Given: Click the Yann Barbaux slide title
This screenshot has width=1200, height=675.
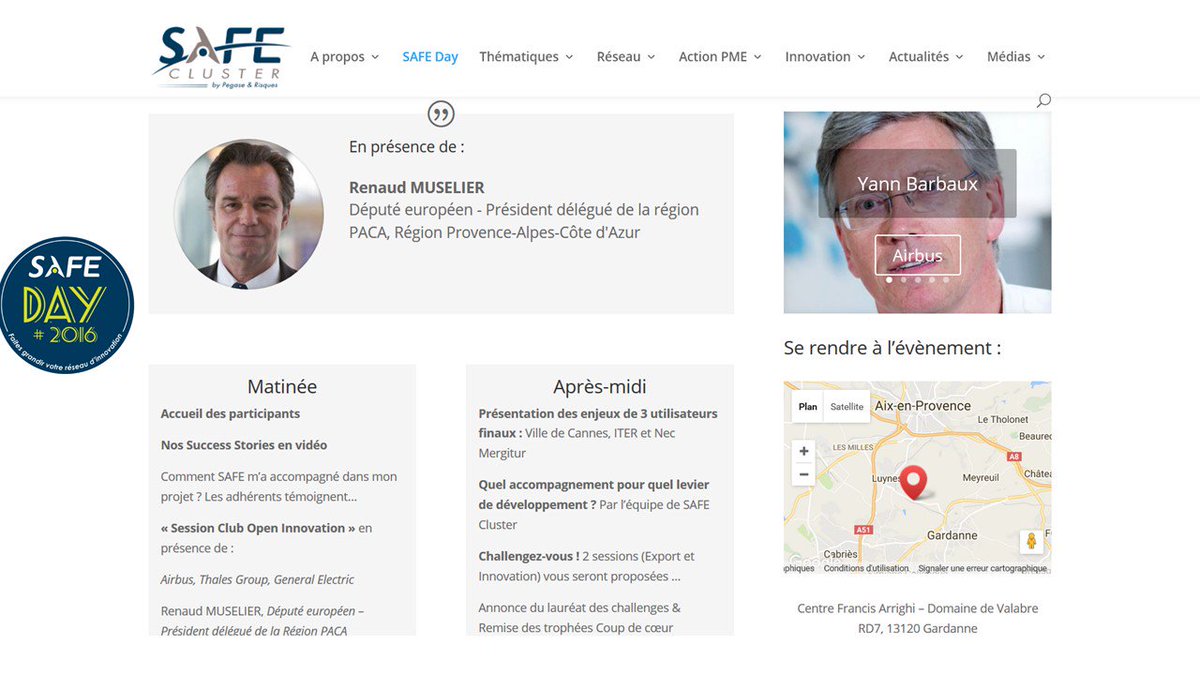Looking at the screenshot, I should click(x=917, y=184).
